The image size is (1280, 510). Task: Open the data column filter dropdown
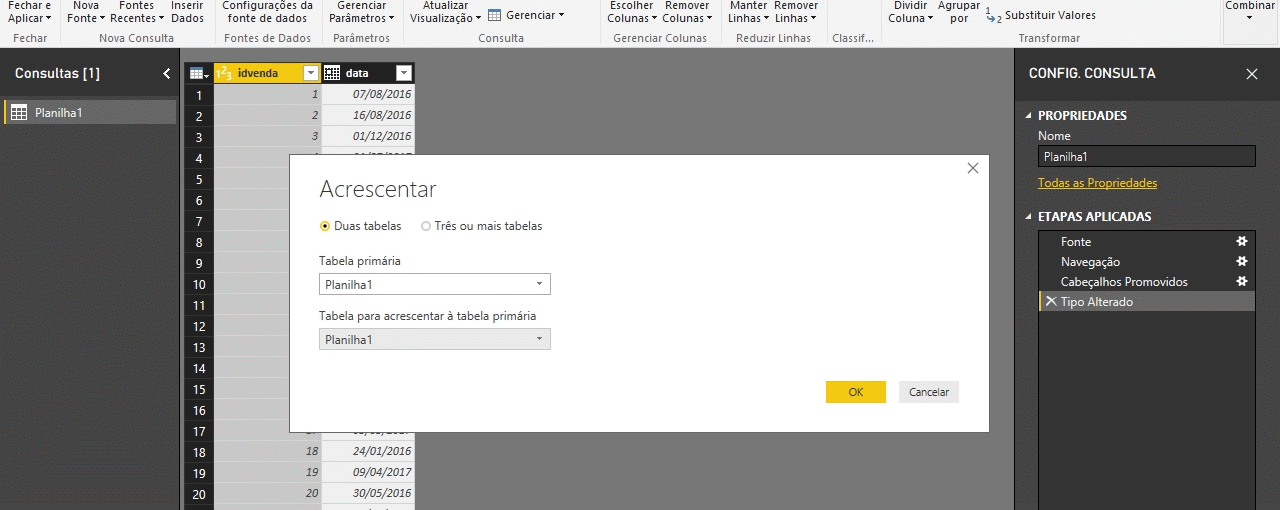[x=404, y=73]
